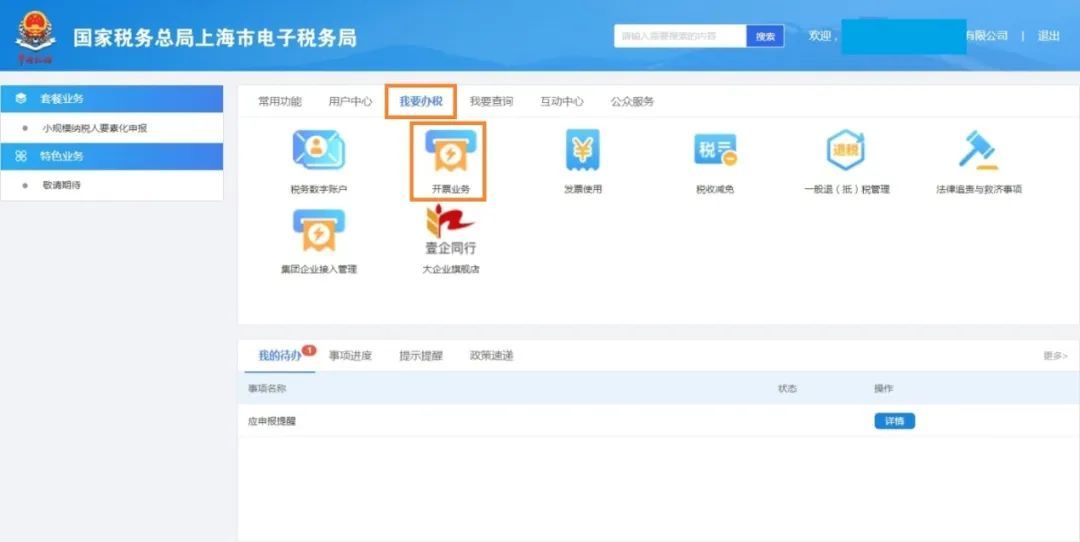Click the 退出 logout link
The image size is (1080, 542).
(1048, 36)
